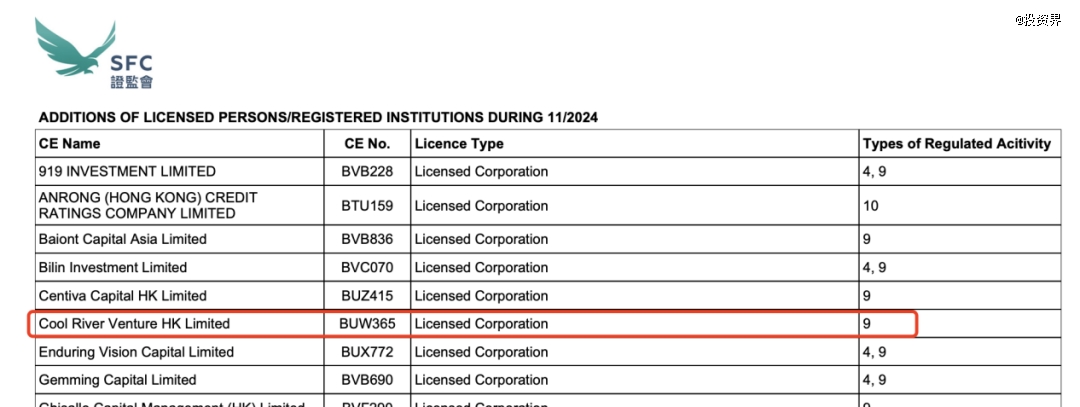The height and width of the screenshot is (407, 1080).
Task: Select Centiva Capital HK Limited cell
Action: (123, 295)
